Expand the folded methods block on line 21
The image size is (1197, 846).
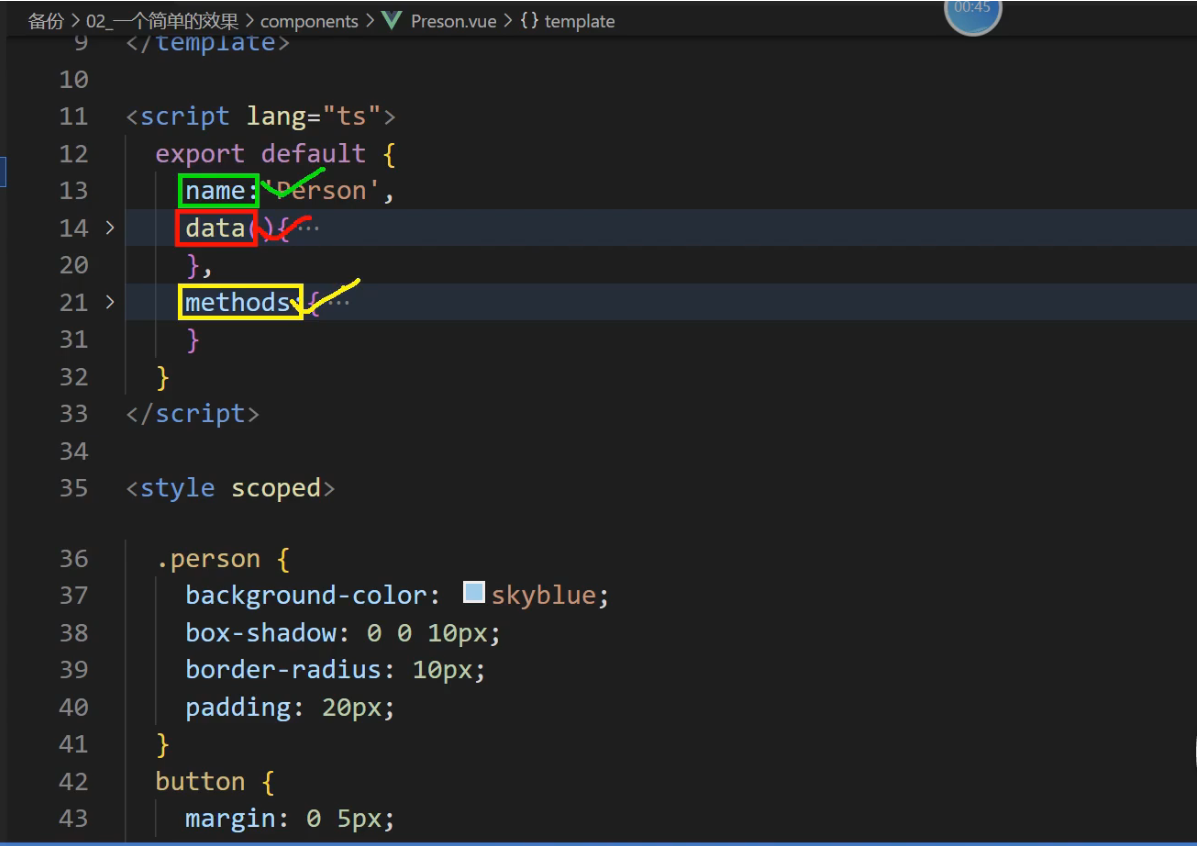click(110, 302)
